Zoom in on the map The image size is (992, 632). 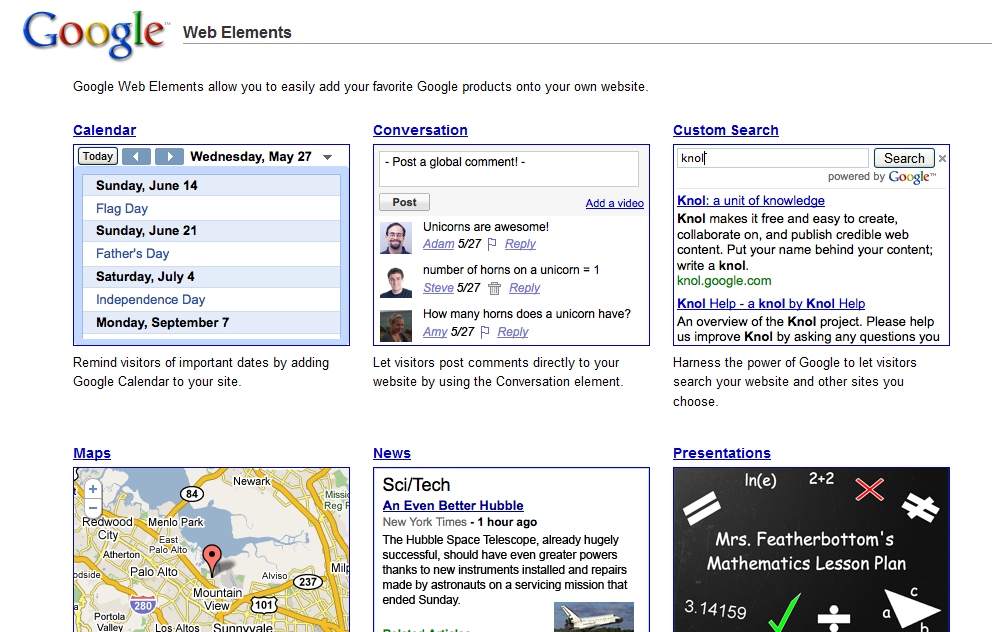point(93,488)
